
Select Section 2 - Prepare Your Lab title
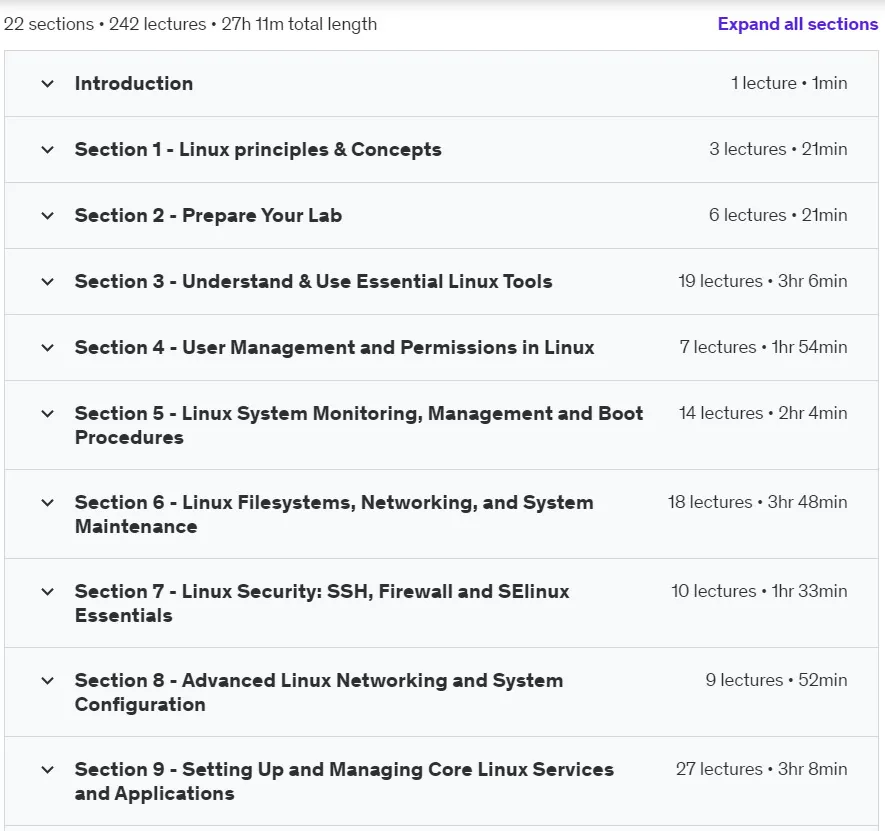208,216
